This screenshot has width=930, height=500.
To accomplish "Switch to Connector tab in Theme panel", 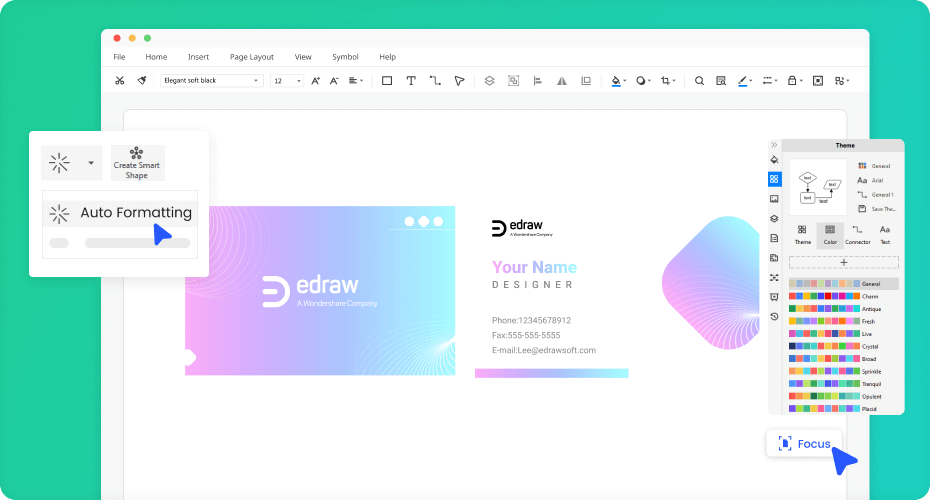I will pyautogui.click(x=858, y=235).
